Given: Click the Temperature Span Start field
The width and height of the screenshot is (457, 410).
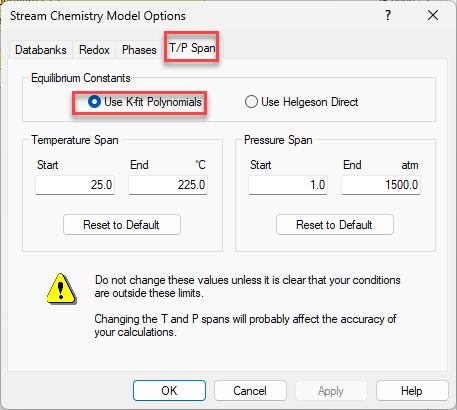Looking at the screenshot, I should pos(75,185).
